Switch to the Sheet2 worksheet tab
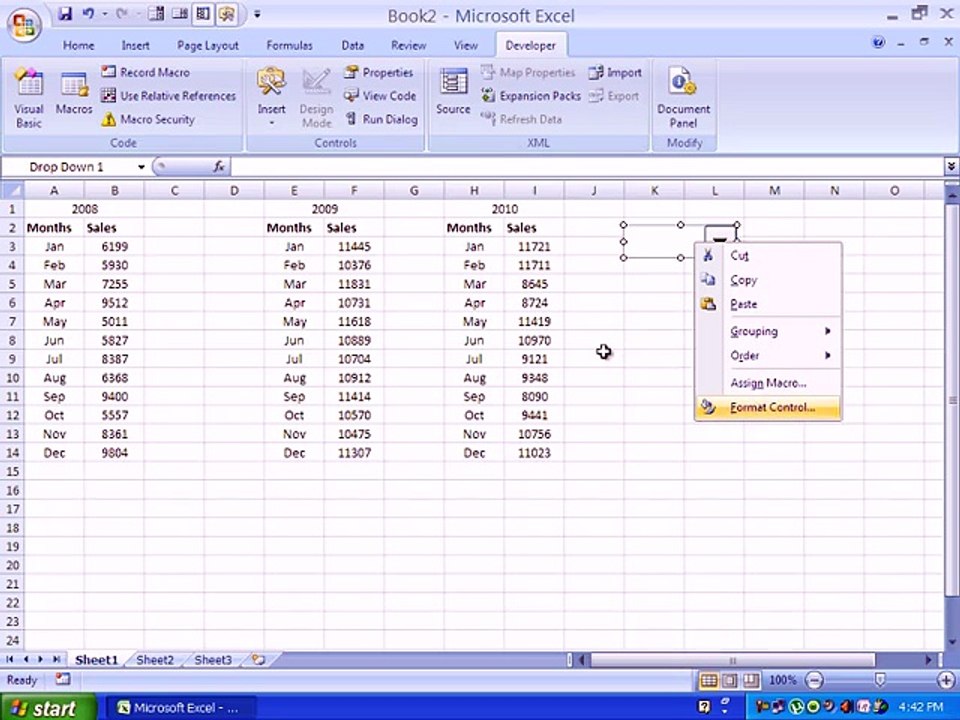Image resolution: width=960 pixels, height=720 pixels. click(155, 660)
